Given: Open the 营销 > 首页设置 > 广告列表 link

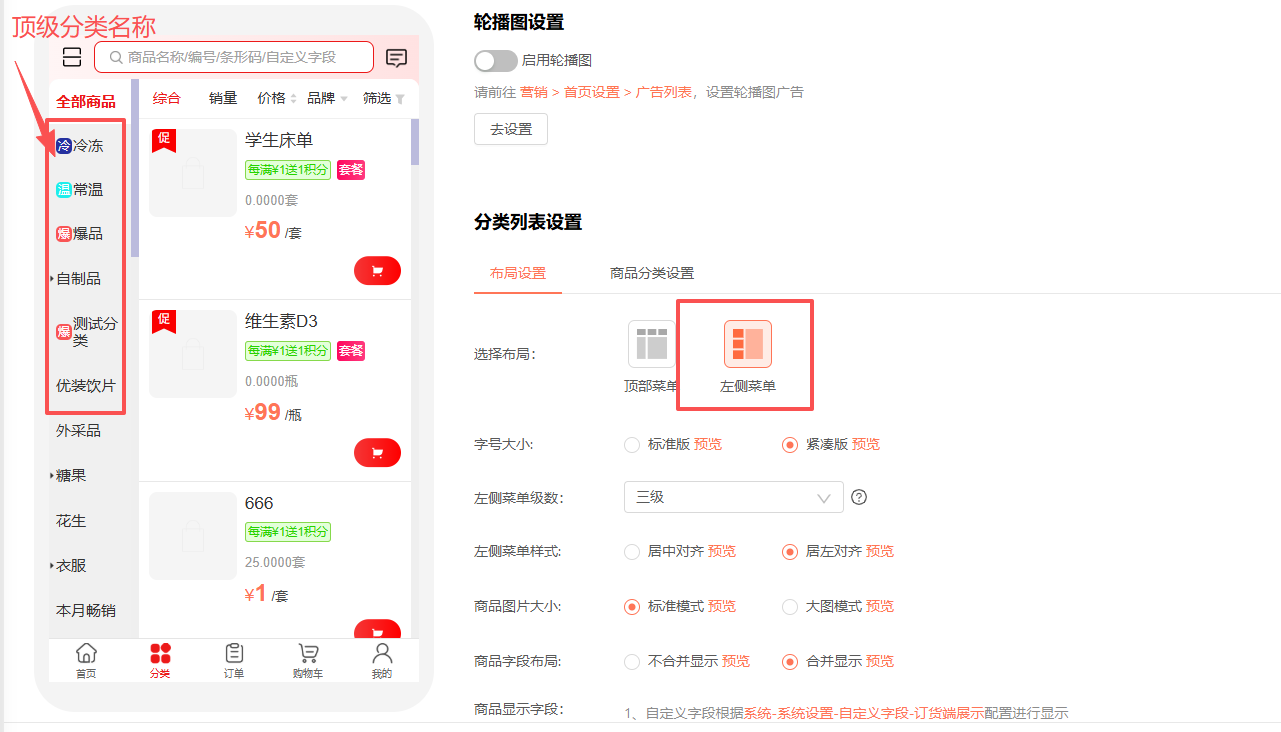Looking at the screenshot, I should 606,92.
